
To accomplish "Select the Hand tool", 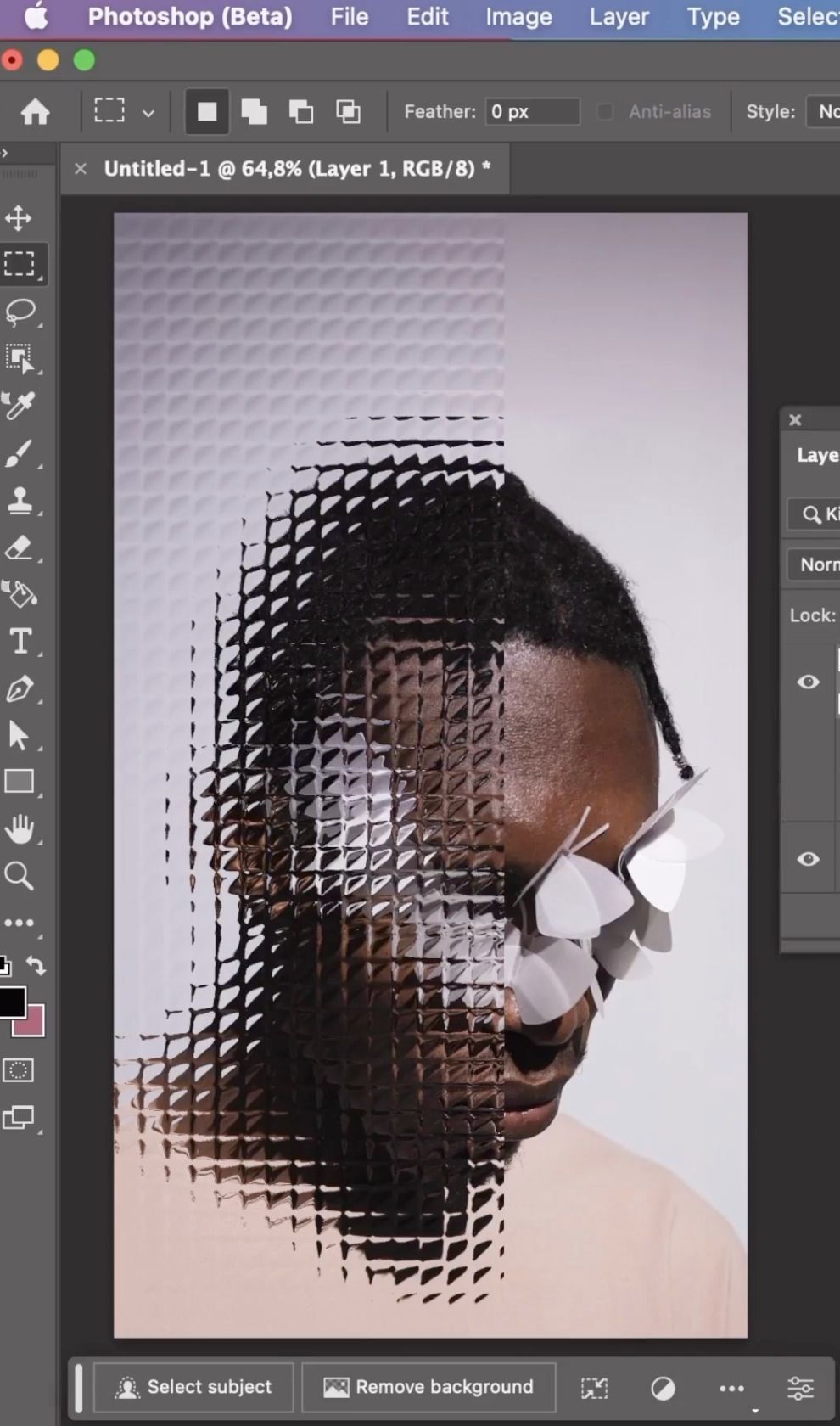I will click(20, 829).
